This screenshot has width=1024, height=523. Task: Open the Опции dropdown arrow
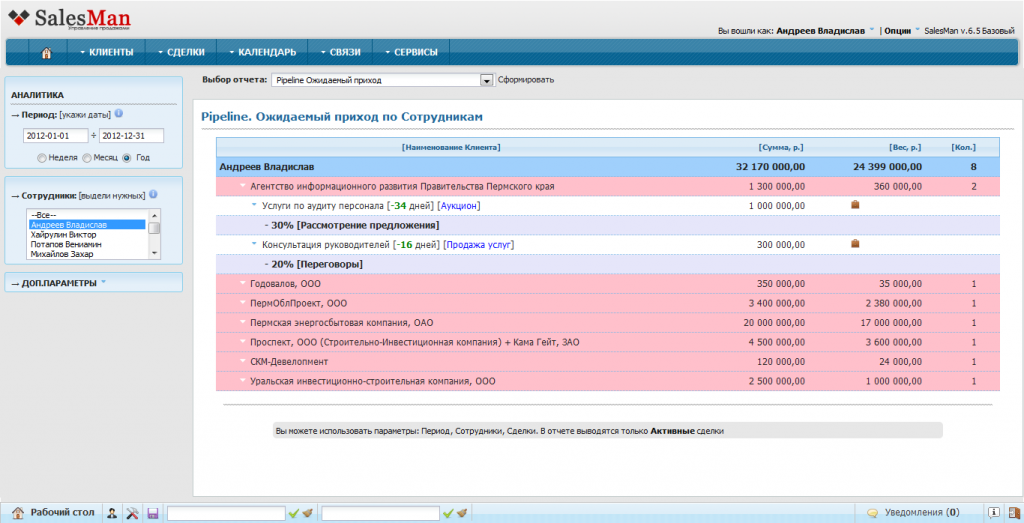[x=917, y=30]
